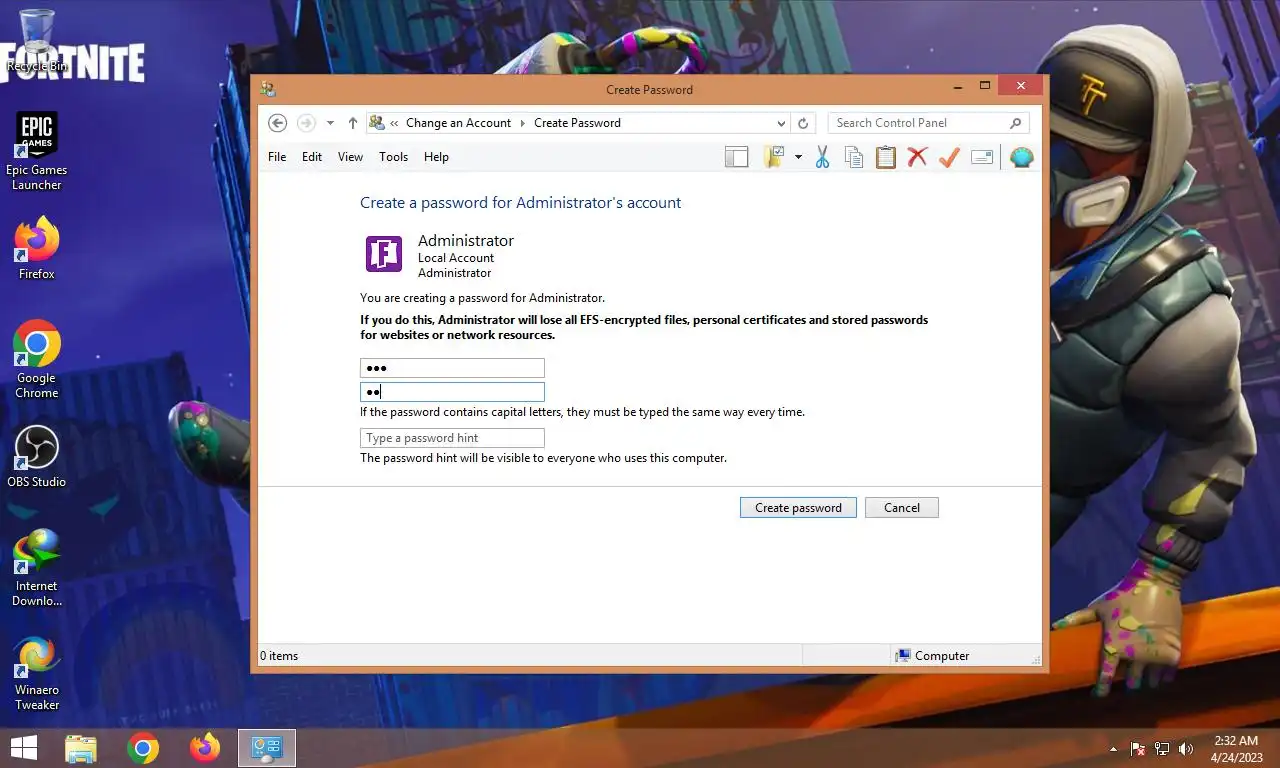Click the Back navigation arrow

pyautogui.click(x=278, y=123)
